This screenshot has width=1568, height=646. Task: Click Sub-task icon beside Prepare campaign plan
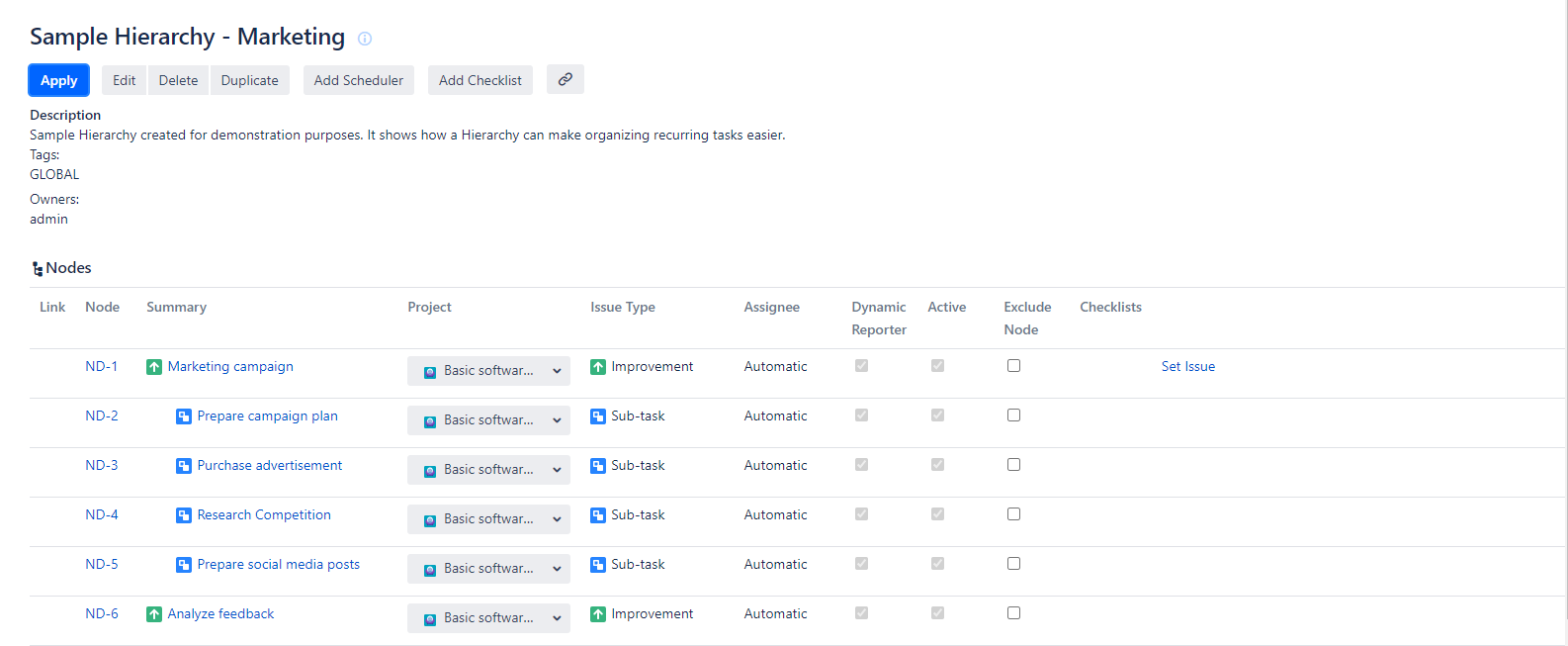click(184, 416)
